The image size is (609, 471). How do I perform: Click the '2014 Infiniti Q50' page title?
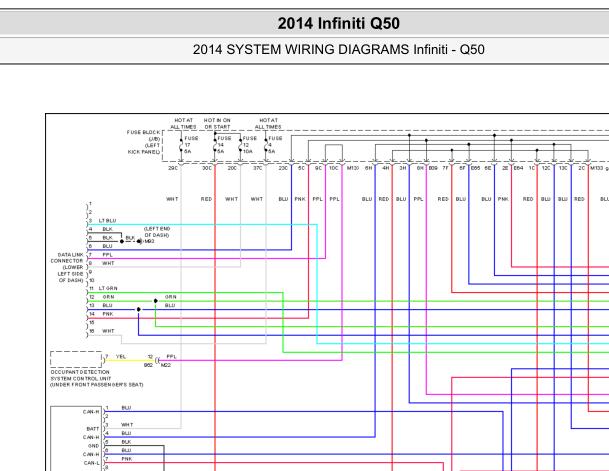coord(338,23)
